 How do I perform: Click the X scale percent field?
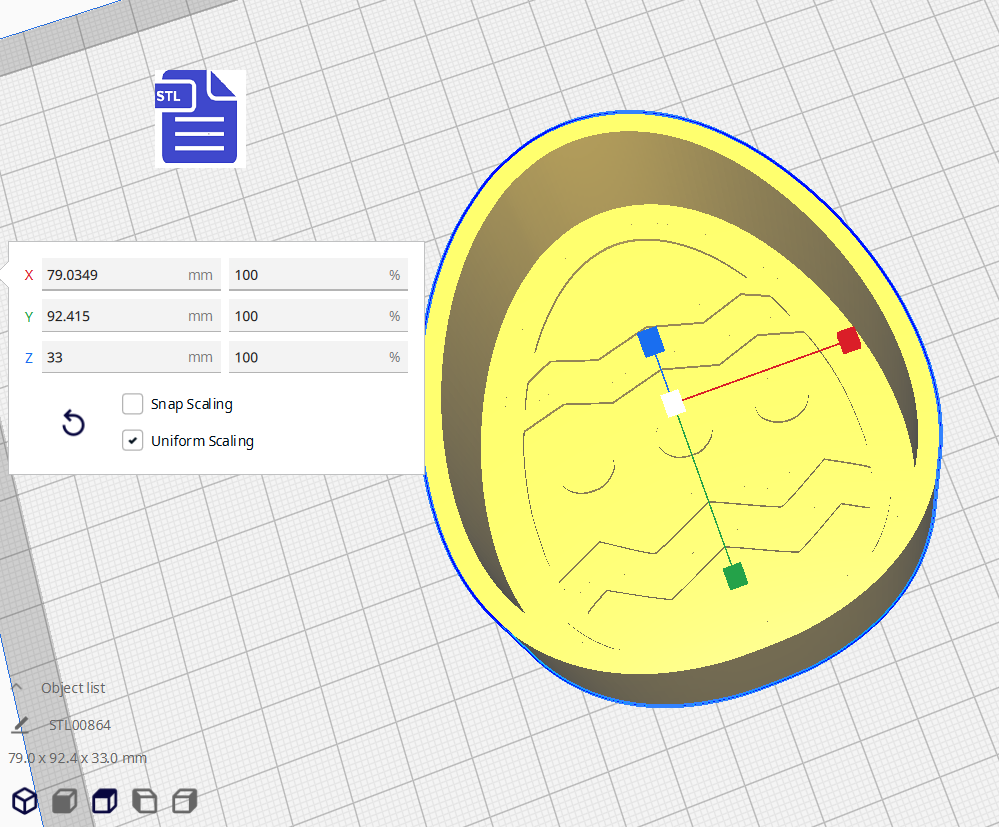coord(305,274)
